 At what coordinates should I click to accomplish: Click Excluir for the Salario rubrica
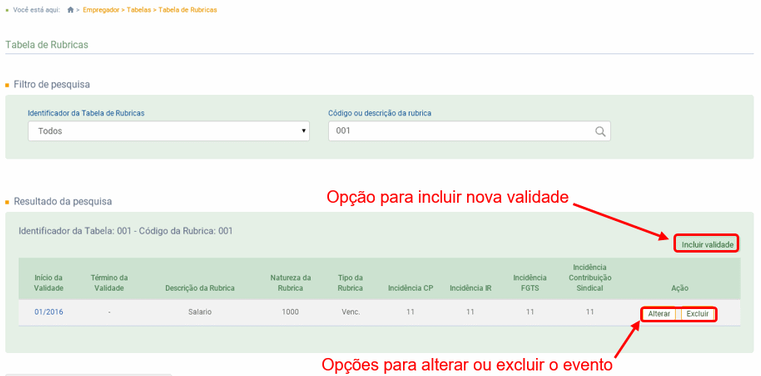pos(697,314)
